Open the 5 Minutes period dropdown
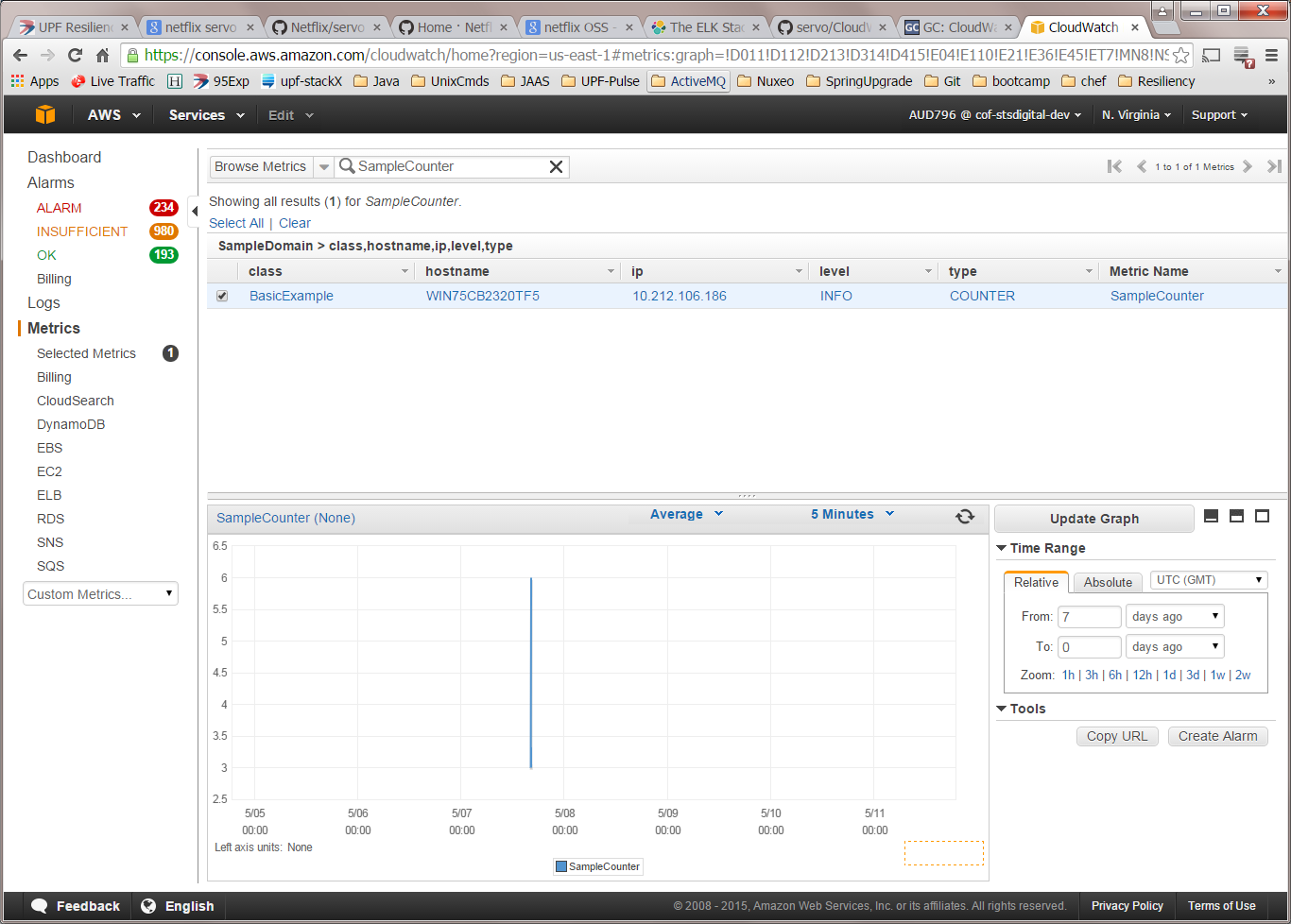The width and height of the screenshot is (1291, 924). [x=852, y=514]
